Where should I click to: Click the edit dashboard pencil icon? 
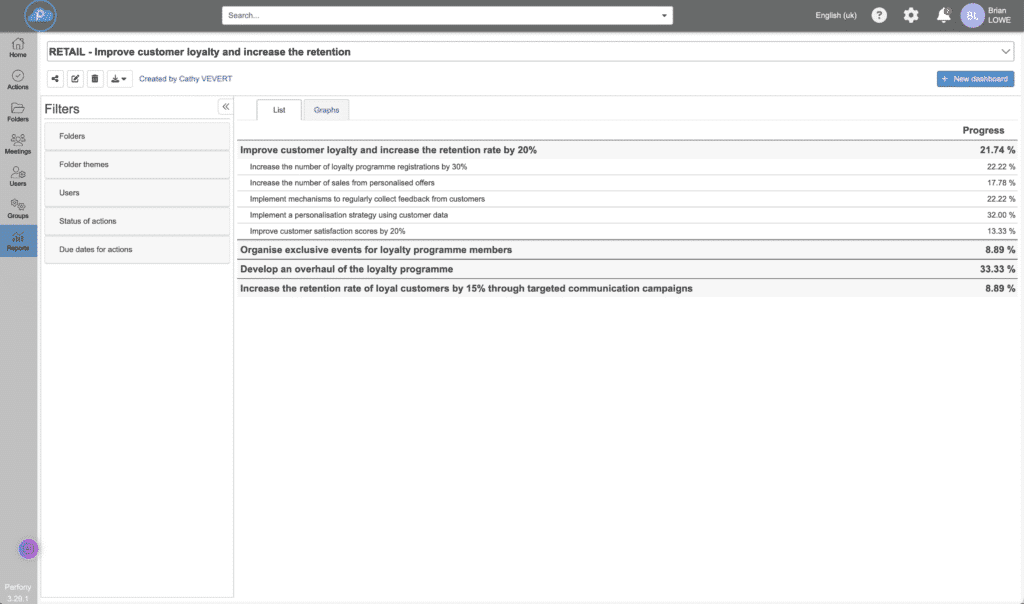(x=75, y=79)
